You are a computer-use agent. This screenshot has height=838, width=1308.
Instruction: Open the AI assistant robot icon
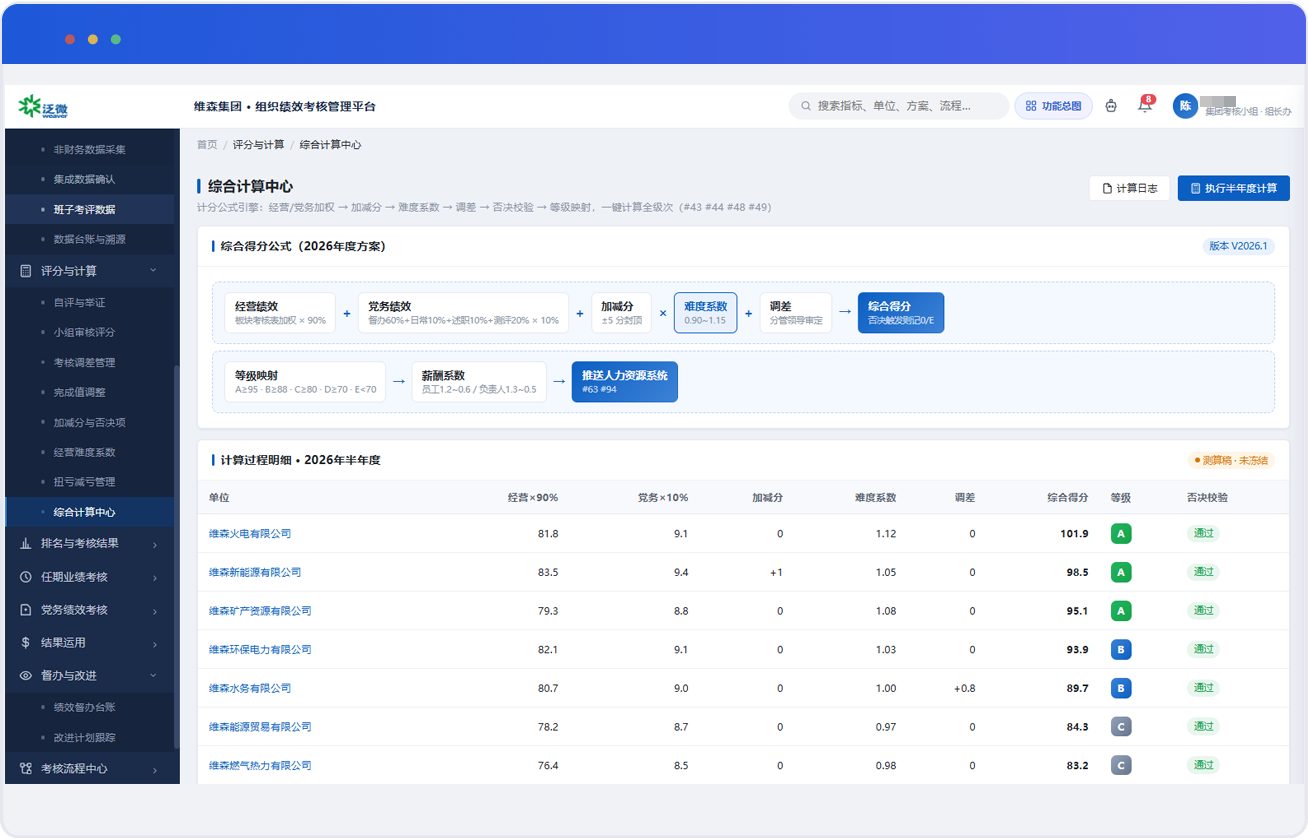(x=1111, y=106)
